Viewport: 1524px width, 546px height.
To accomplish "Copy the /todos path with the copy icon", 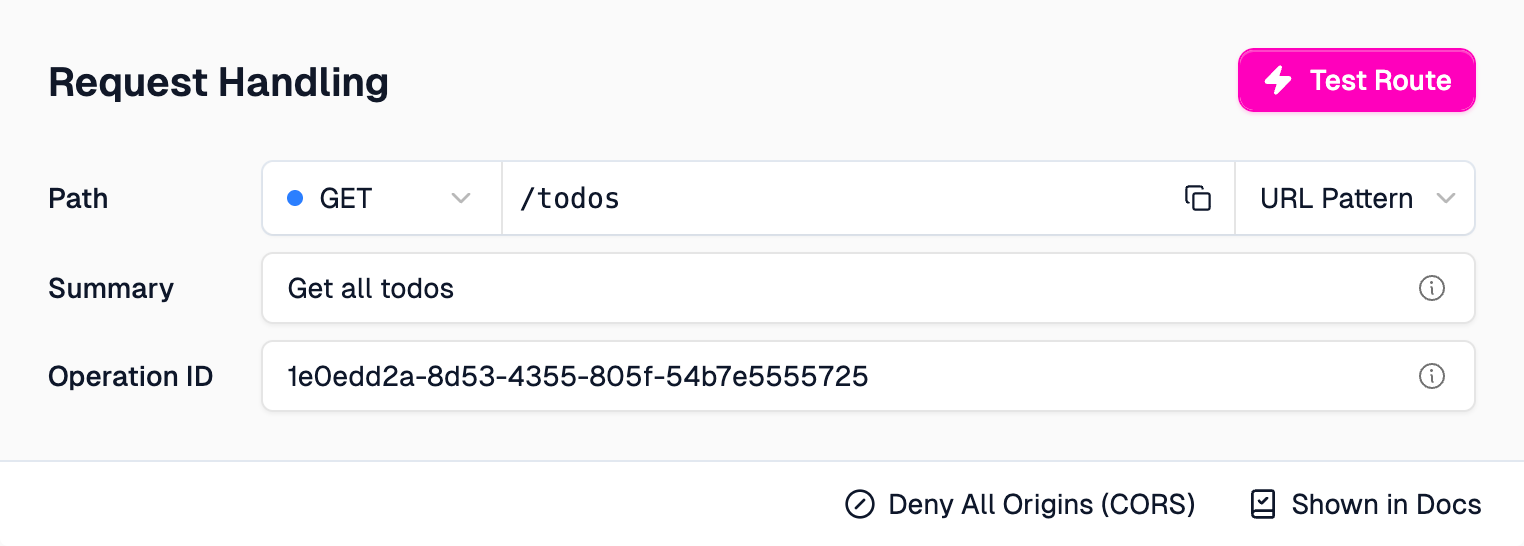I will coord(1198,198).
